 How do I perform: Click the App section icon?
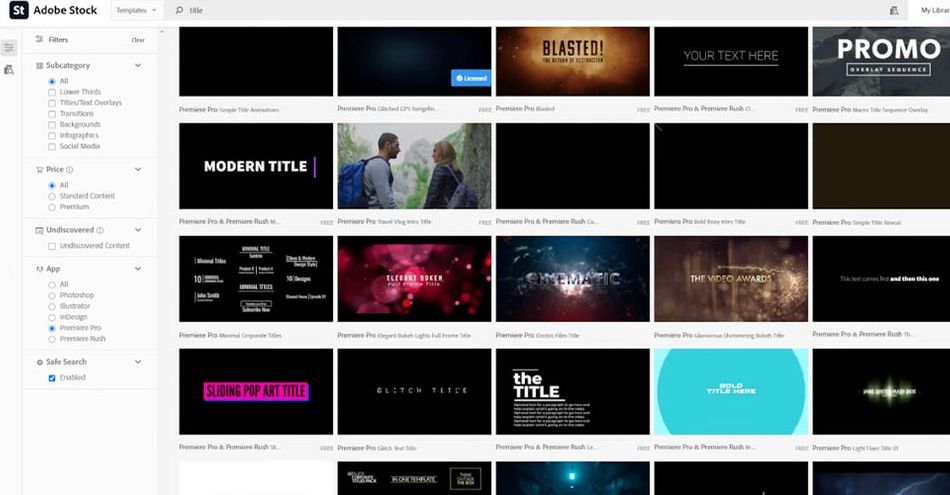[39, 269]
